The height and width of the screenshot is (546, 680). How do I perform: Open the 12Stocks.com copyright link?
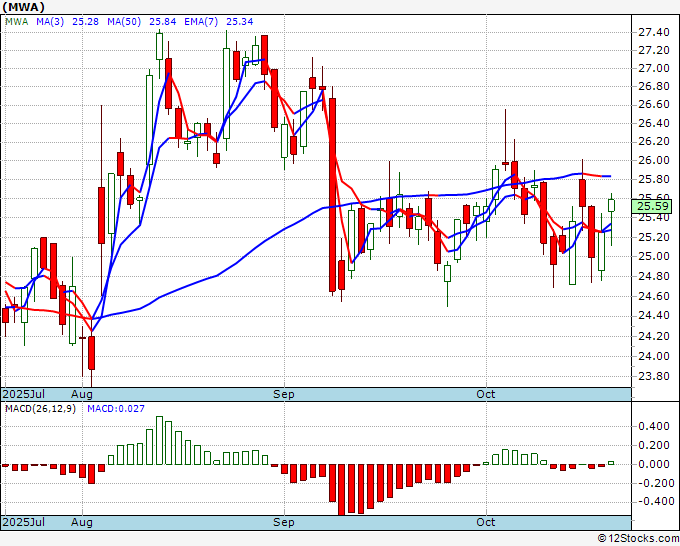click(x=638, y=539)
